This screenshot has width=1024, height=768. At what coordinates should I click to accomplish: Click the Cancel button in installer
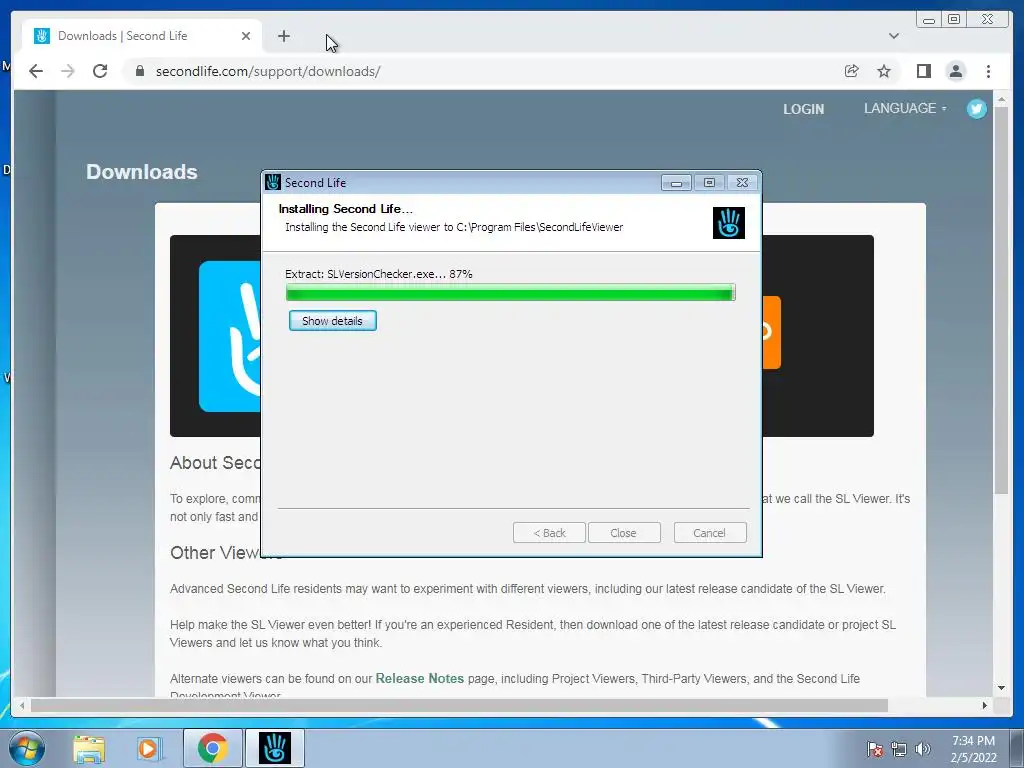coord(710,533)
